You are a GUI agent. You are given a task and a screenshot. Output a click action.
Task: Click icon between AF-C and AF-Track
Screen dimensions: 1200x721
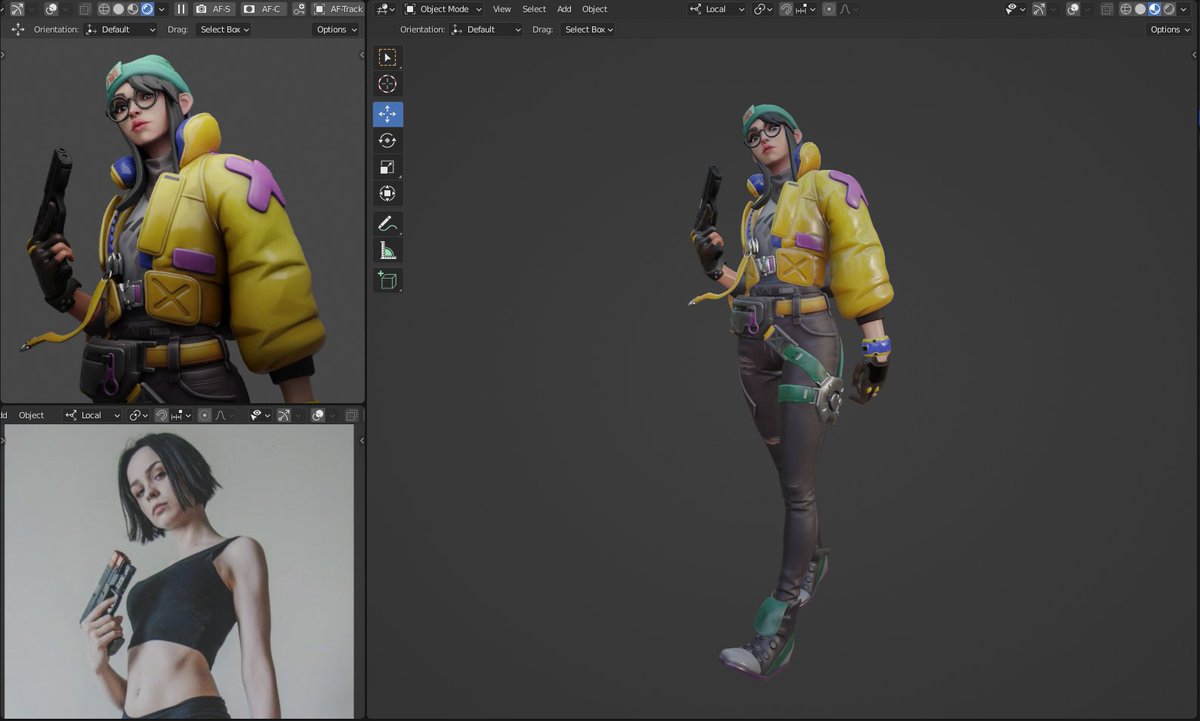tap(298, 9)
